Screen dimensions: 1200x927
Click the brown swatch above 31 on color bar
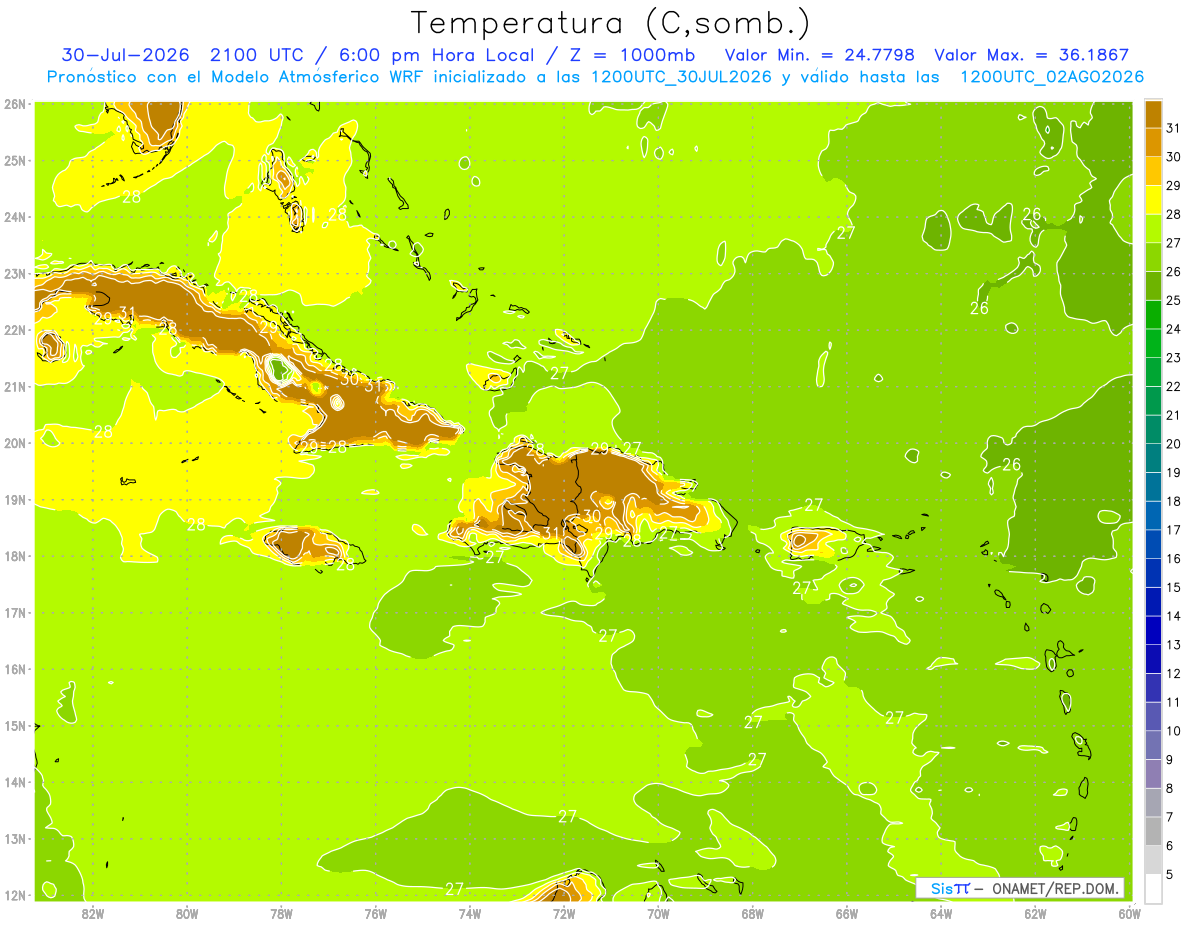coord(1153,114)
